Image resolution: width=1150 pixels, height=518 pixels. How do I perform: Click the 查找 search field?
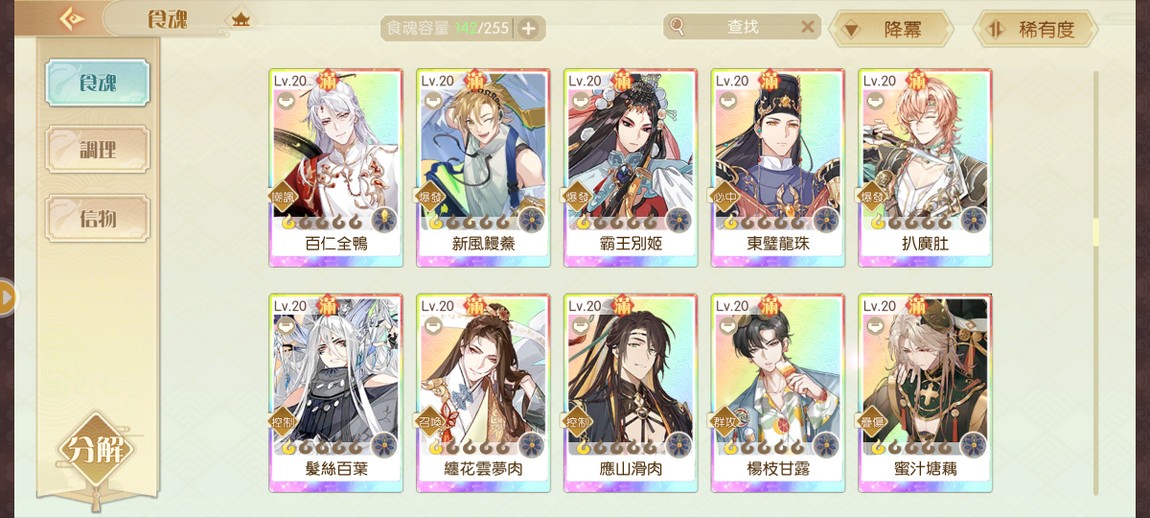[741, 27]
